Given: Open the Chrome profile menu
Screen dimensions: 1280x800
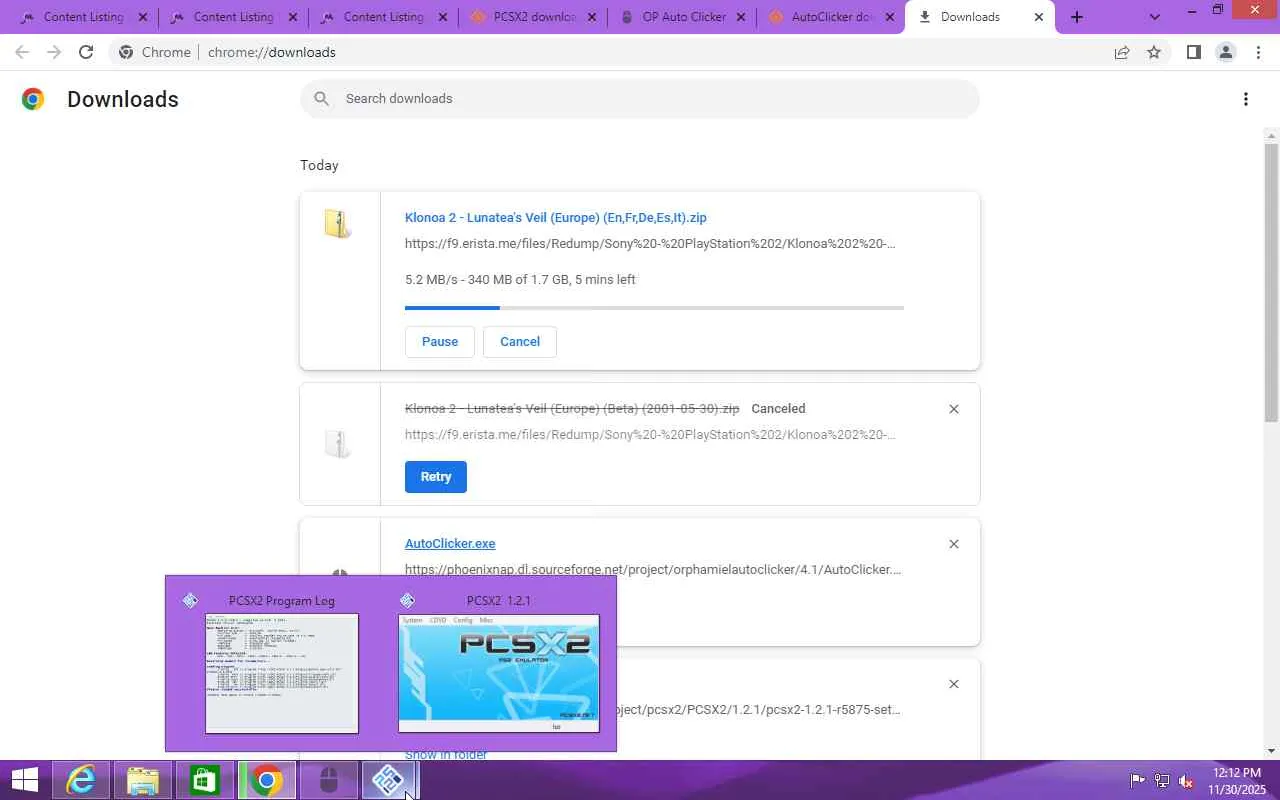Looking at the screenshot, I should coord(1225,52).
